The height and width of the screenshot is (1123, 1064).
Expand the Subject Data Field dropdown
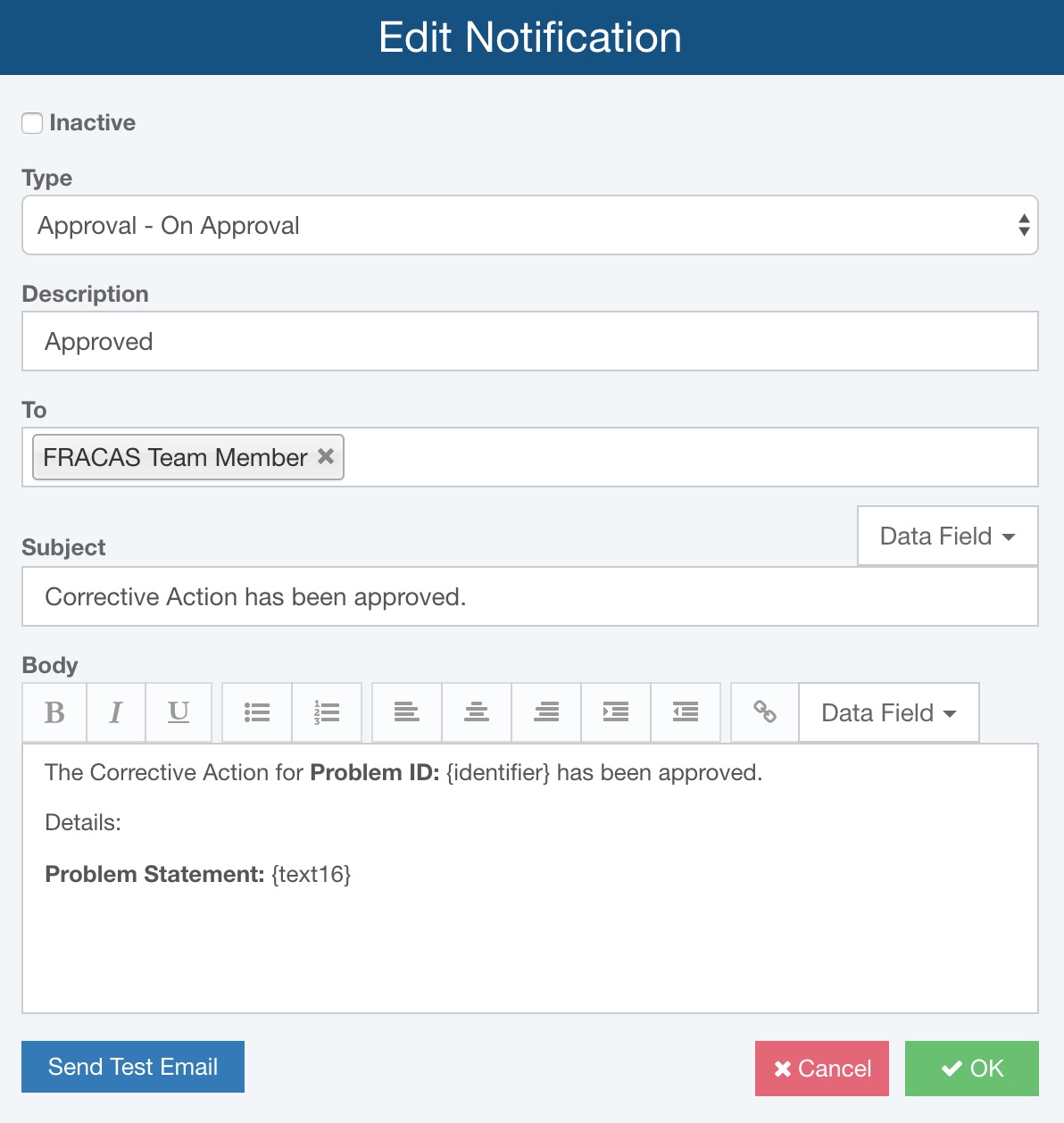(947, 536)
